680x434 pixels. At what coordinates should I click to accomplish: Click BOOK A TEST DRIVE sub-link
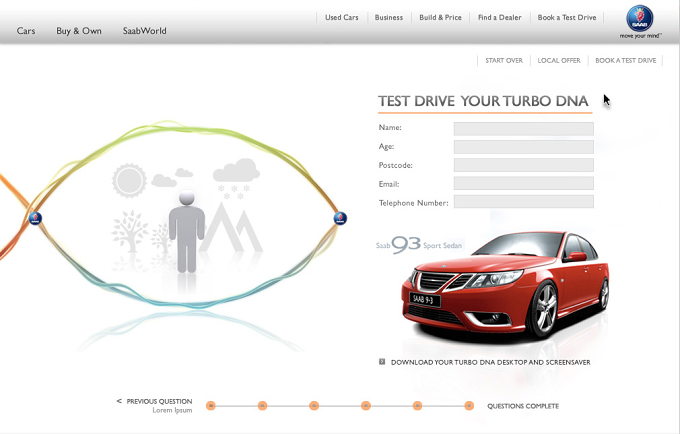pyautogui.click(x=626, y=60)
